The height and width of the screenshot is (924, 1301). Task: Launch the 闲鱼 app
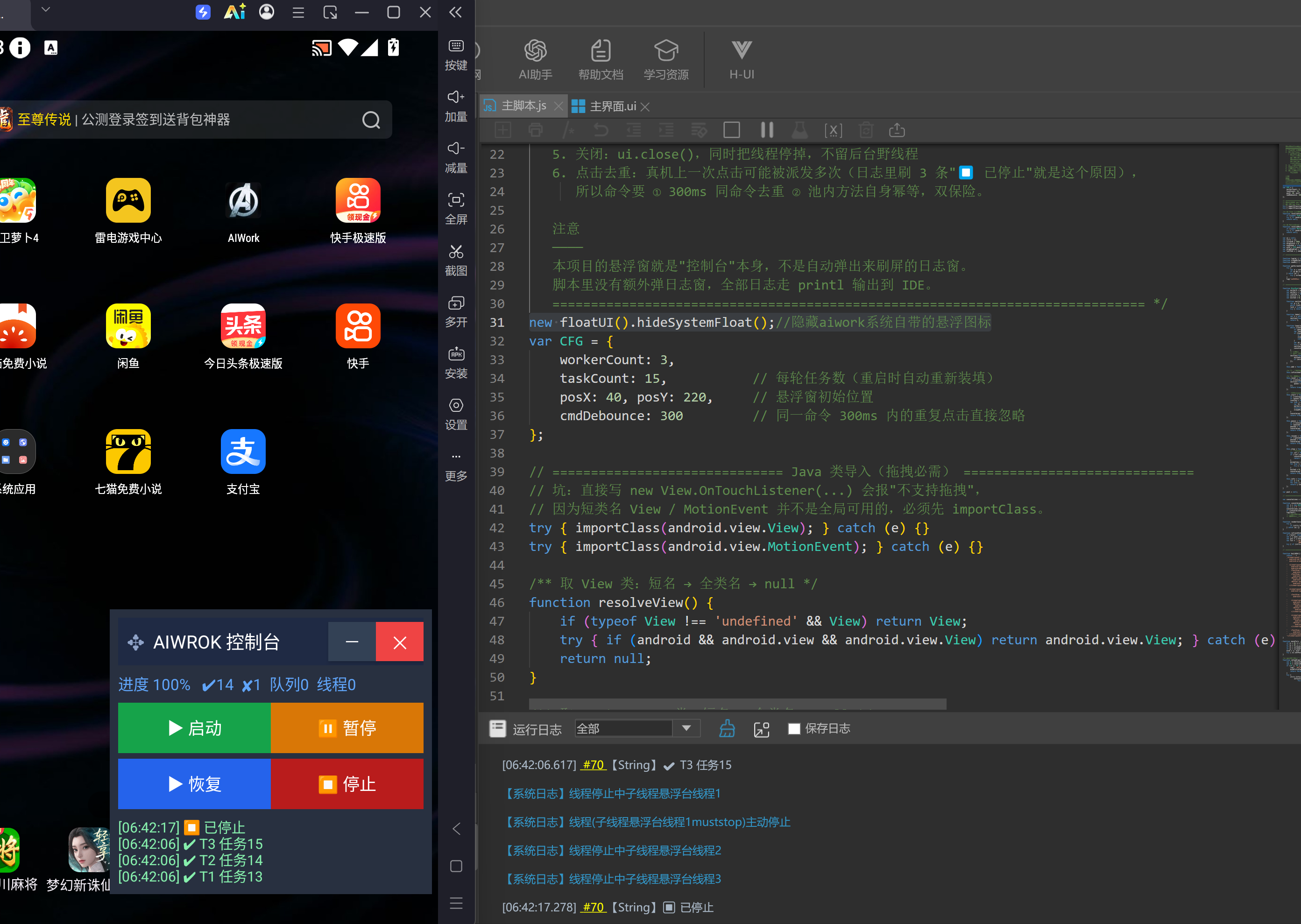[128, 336]
